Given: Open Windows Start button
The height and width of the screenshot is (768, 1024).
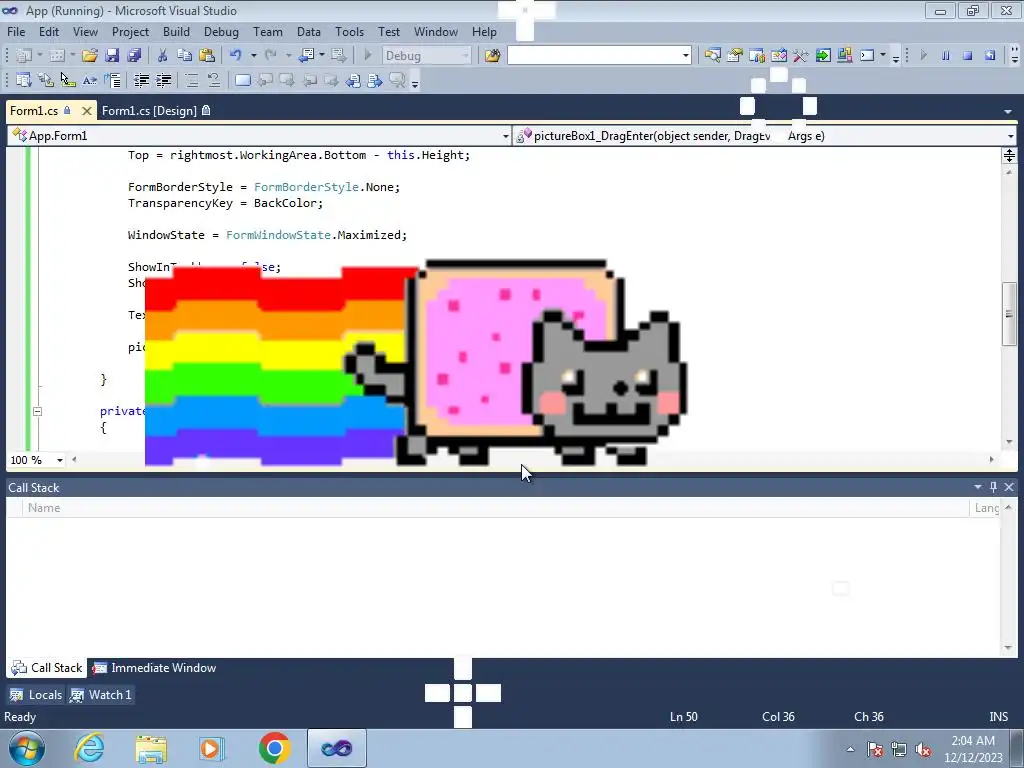Looking at the screenshot, I should (x=27, y=748).
